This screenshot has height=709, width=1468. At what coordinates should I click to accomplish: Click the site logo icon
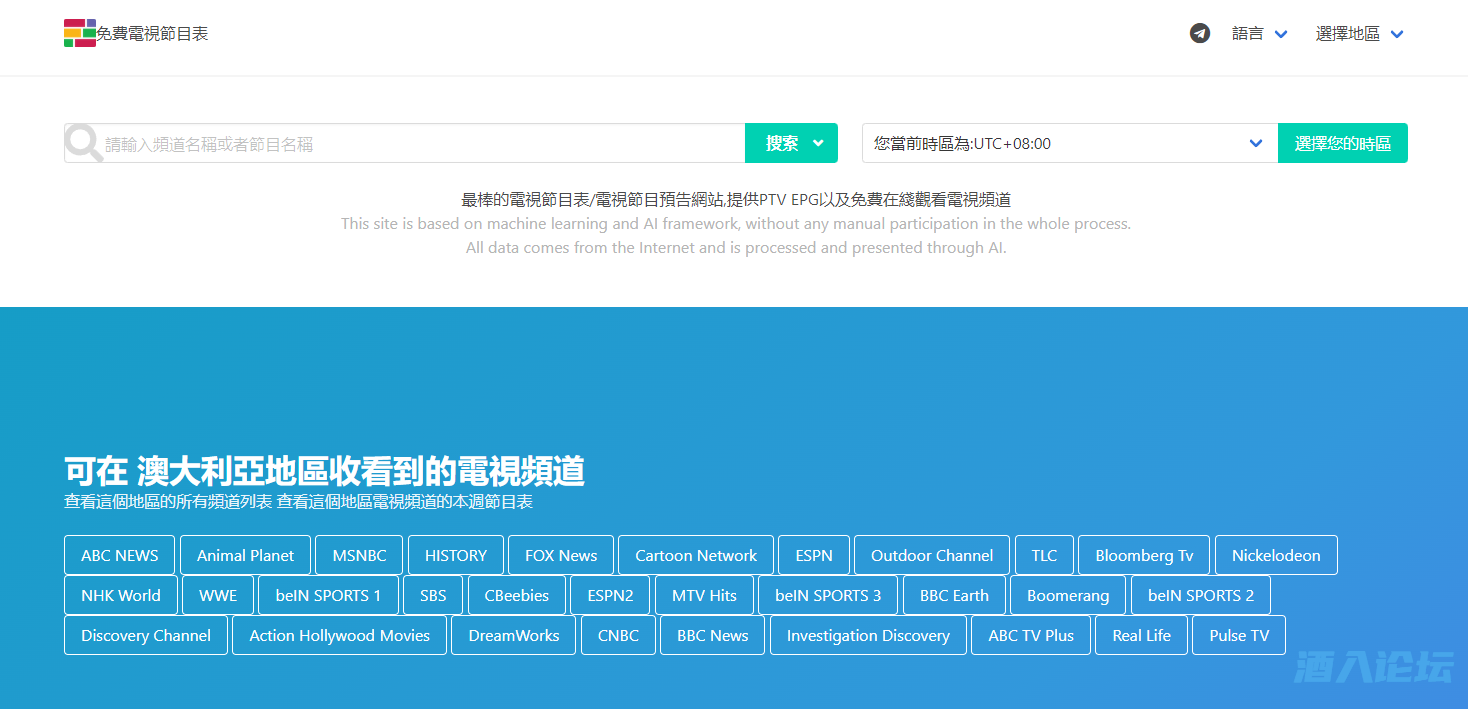tap(80, 33)
